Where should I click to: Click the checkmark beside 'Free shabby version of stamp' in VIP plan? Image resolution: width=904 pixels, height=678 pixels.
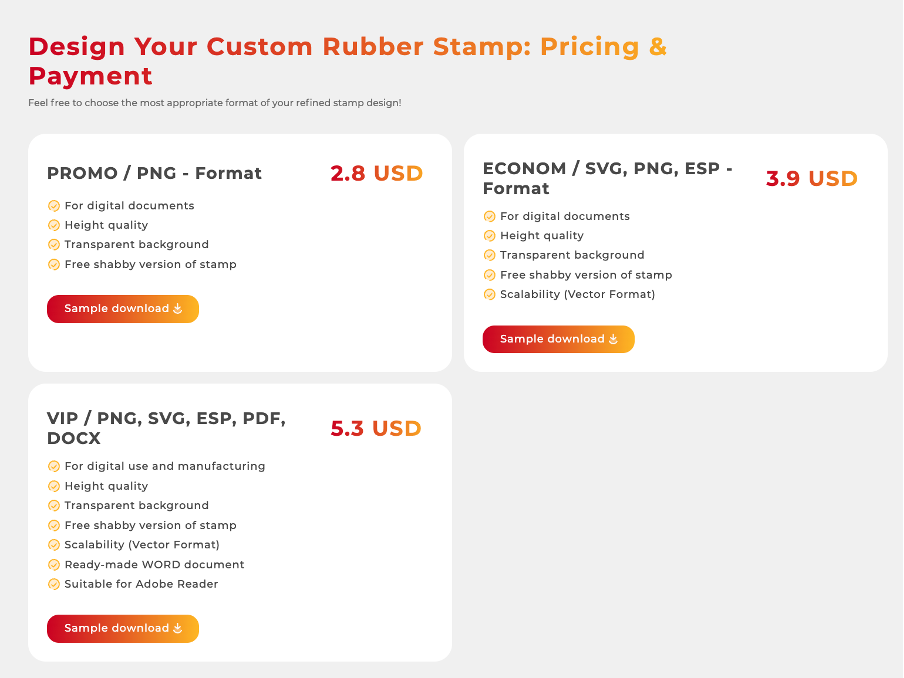pos(53,525)
